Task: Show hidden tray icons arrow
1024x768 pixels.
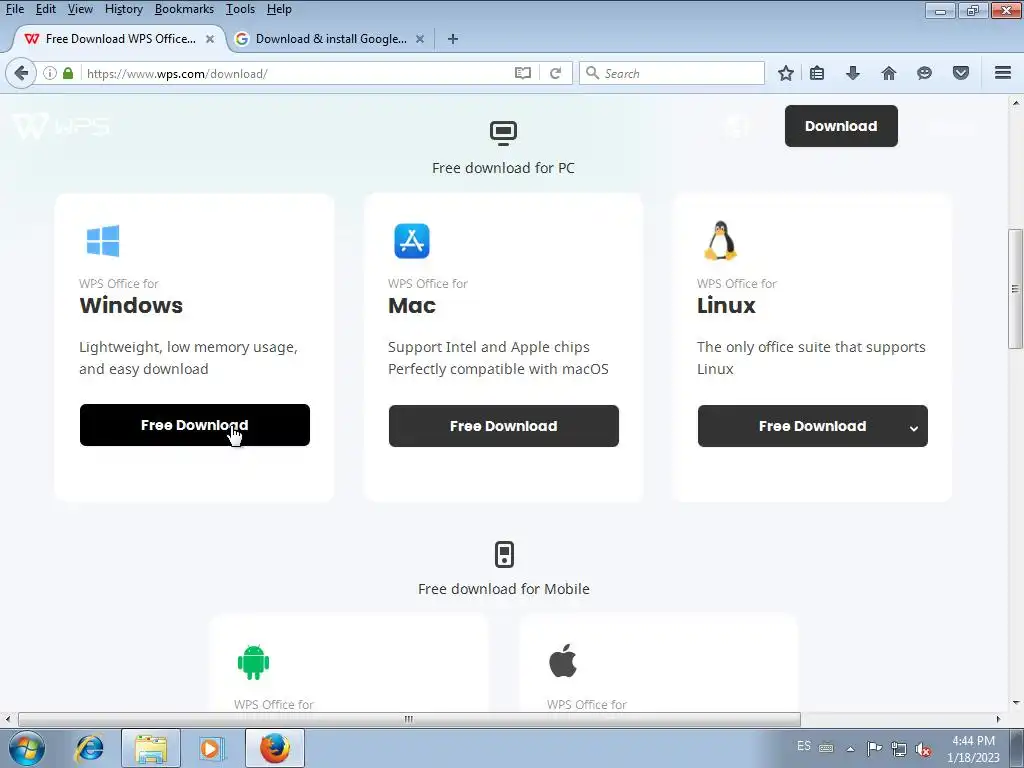Action: pyautogui.click(x=850, y=748)
